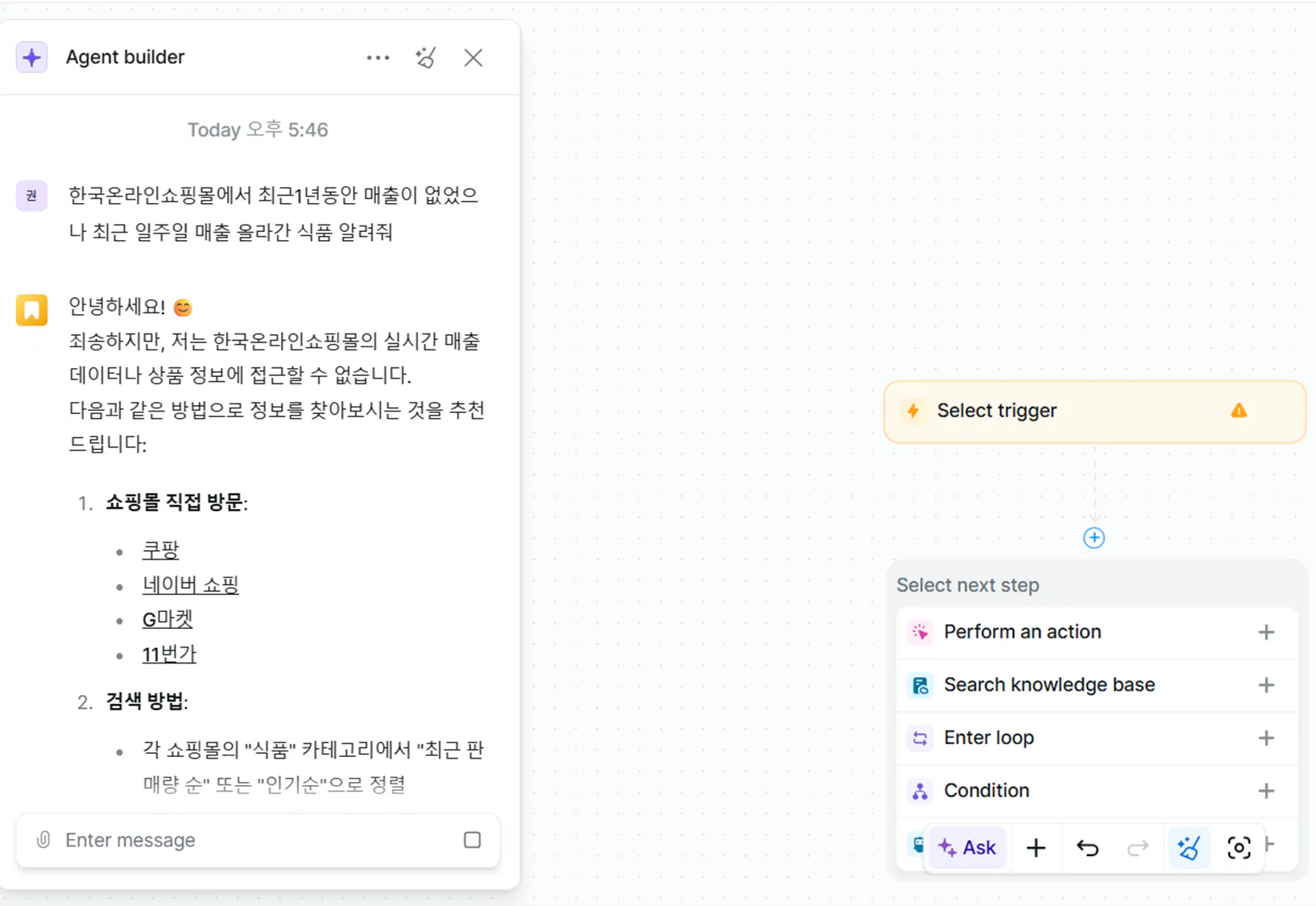This screenshot has height=906, width=1316.
Task: Click plus connector below Select trigger node
Action: pyautogui.click(x=1094, y=537)
